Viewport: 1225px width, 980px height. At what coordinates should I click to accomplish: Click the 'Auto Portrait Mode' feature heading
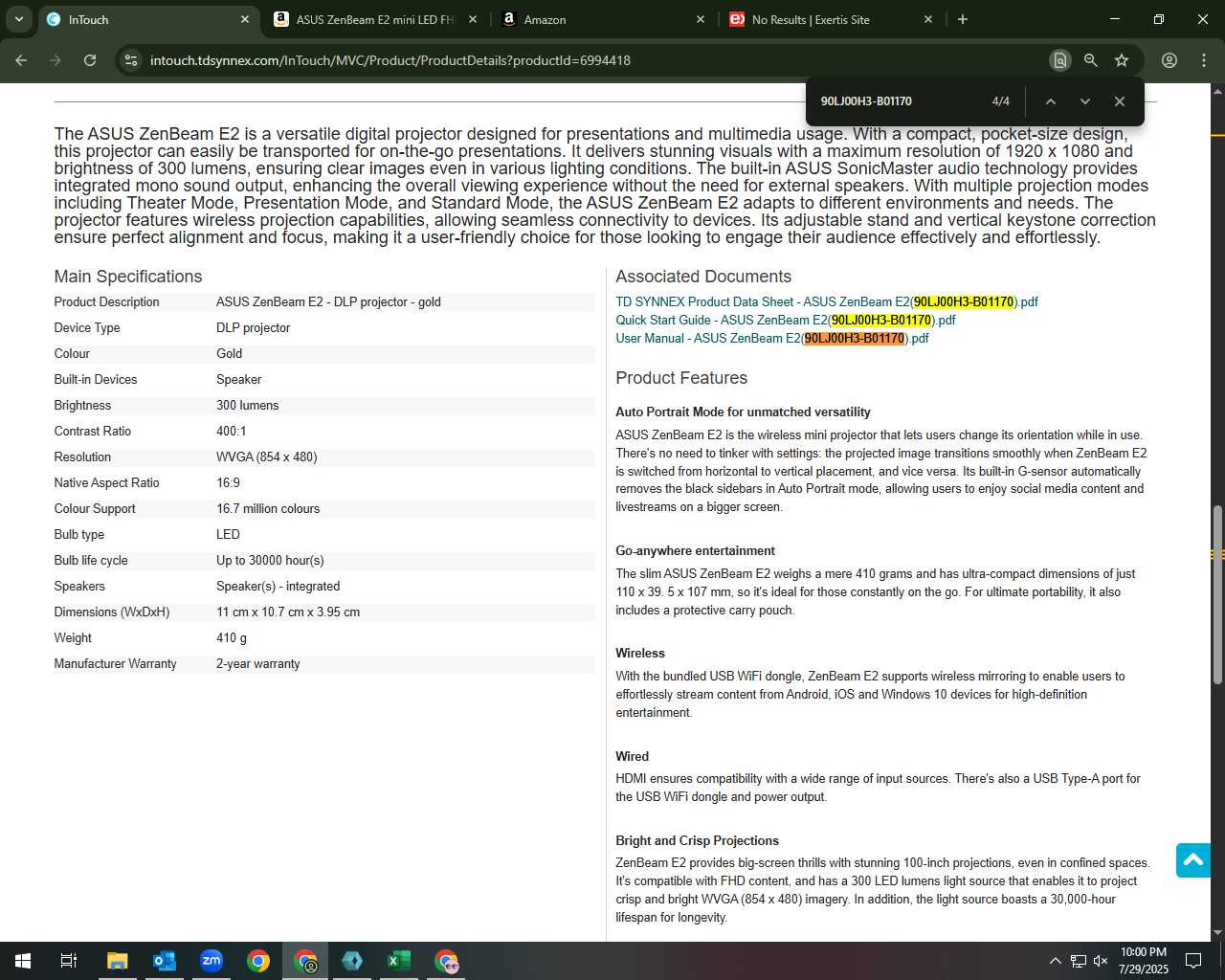(x=743, y=412)
